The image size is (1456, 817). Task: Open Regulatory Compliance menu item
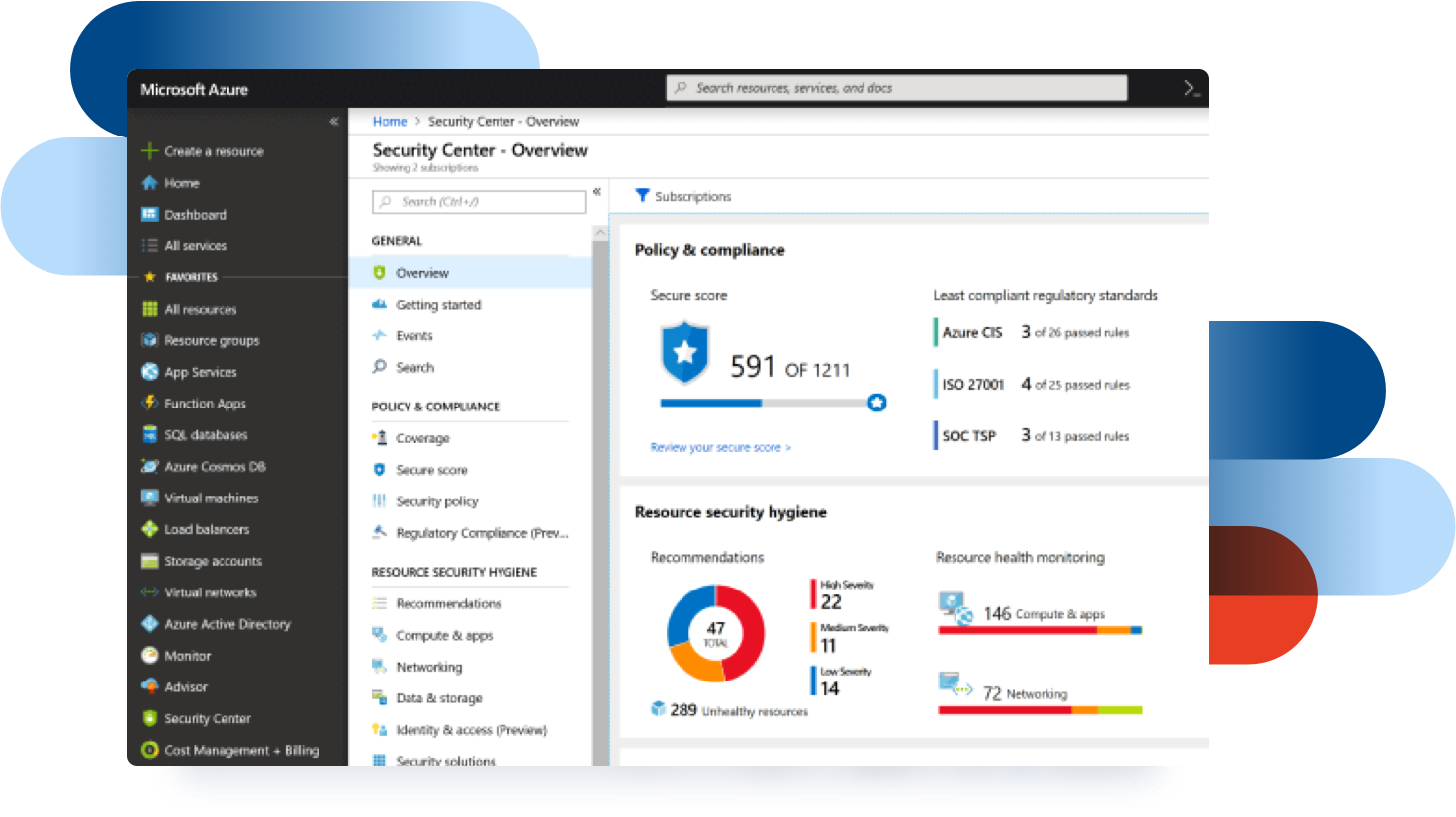point(481,533)
